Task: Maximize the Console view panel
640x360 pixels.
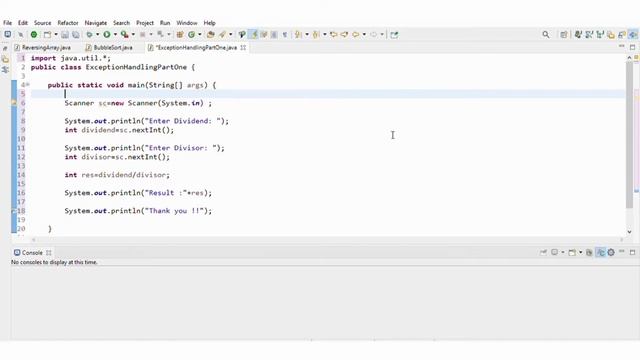Action: [x=632, y=253]
